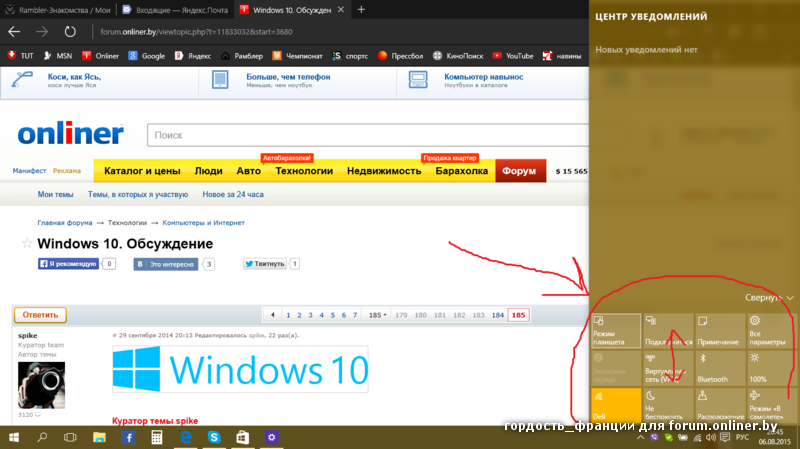The width and height of the screenshot is (800, 449).
Task: Close the Windows 10. Обсуждение tab
Action: tap(341, 10)
